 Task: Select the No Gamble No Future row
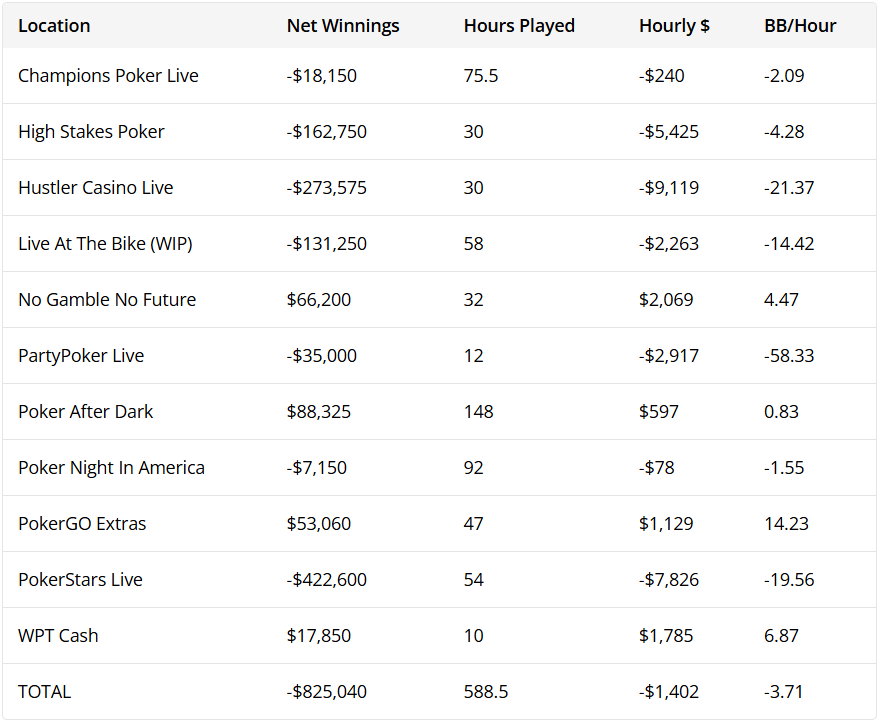(x=107, y=300)
